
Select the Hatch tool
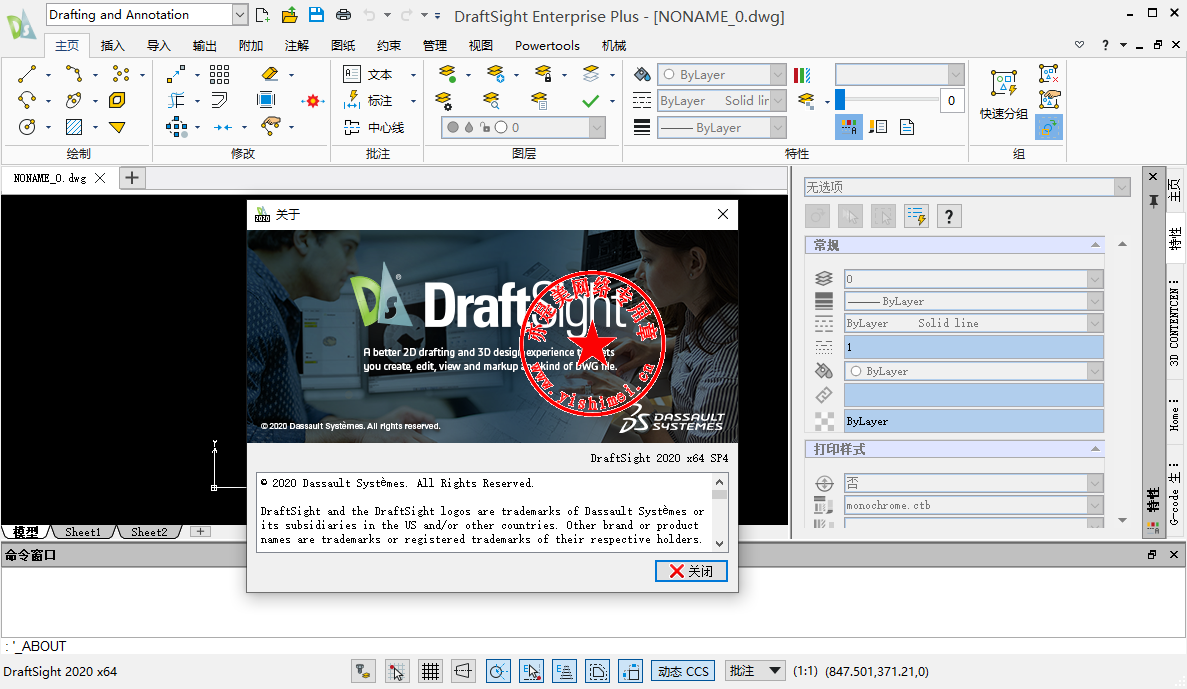(x=73, y=126)
